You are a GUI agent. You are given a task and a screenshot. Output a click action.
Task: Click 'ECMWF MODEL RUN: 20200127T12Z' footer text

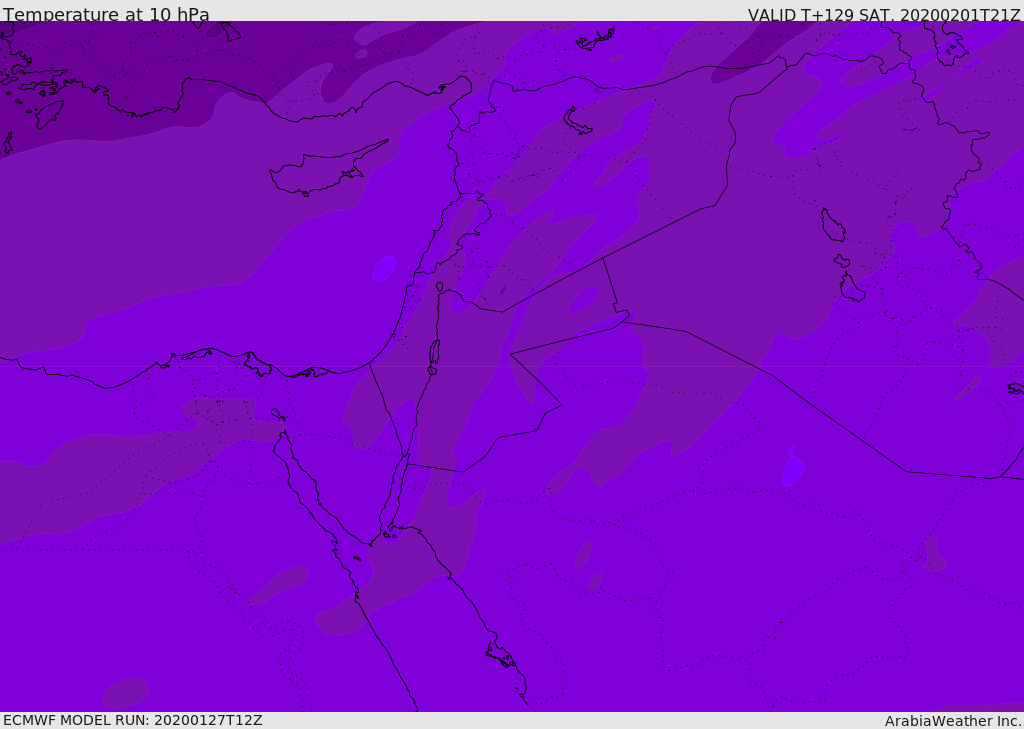pyautogui.click(x=133, y=720)
